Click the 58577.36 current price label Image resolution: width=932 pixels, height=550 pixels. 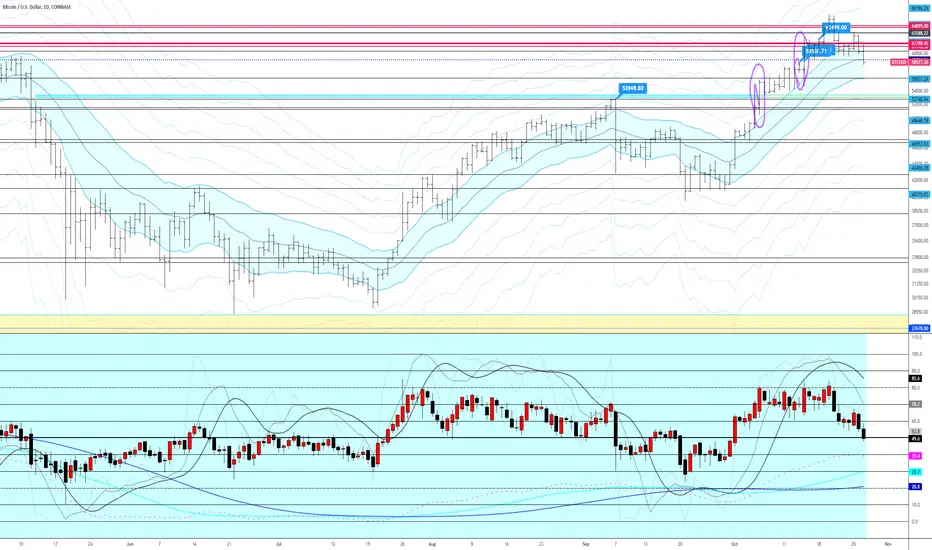920,62
